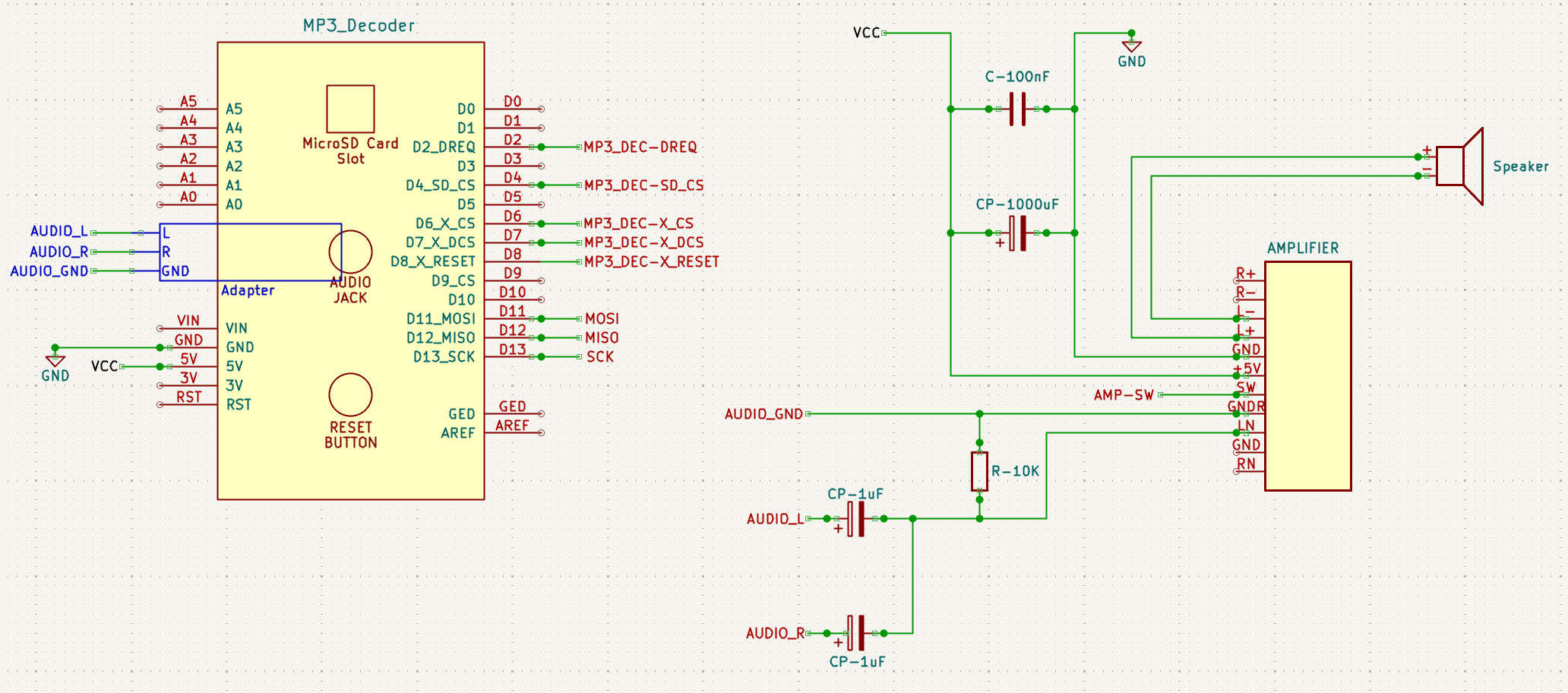Click the MP3_DEC-X_CS net label
The image size is (1568, 693).
coord(638,223)
